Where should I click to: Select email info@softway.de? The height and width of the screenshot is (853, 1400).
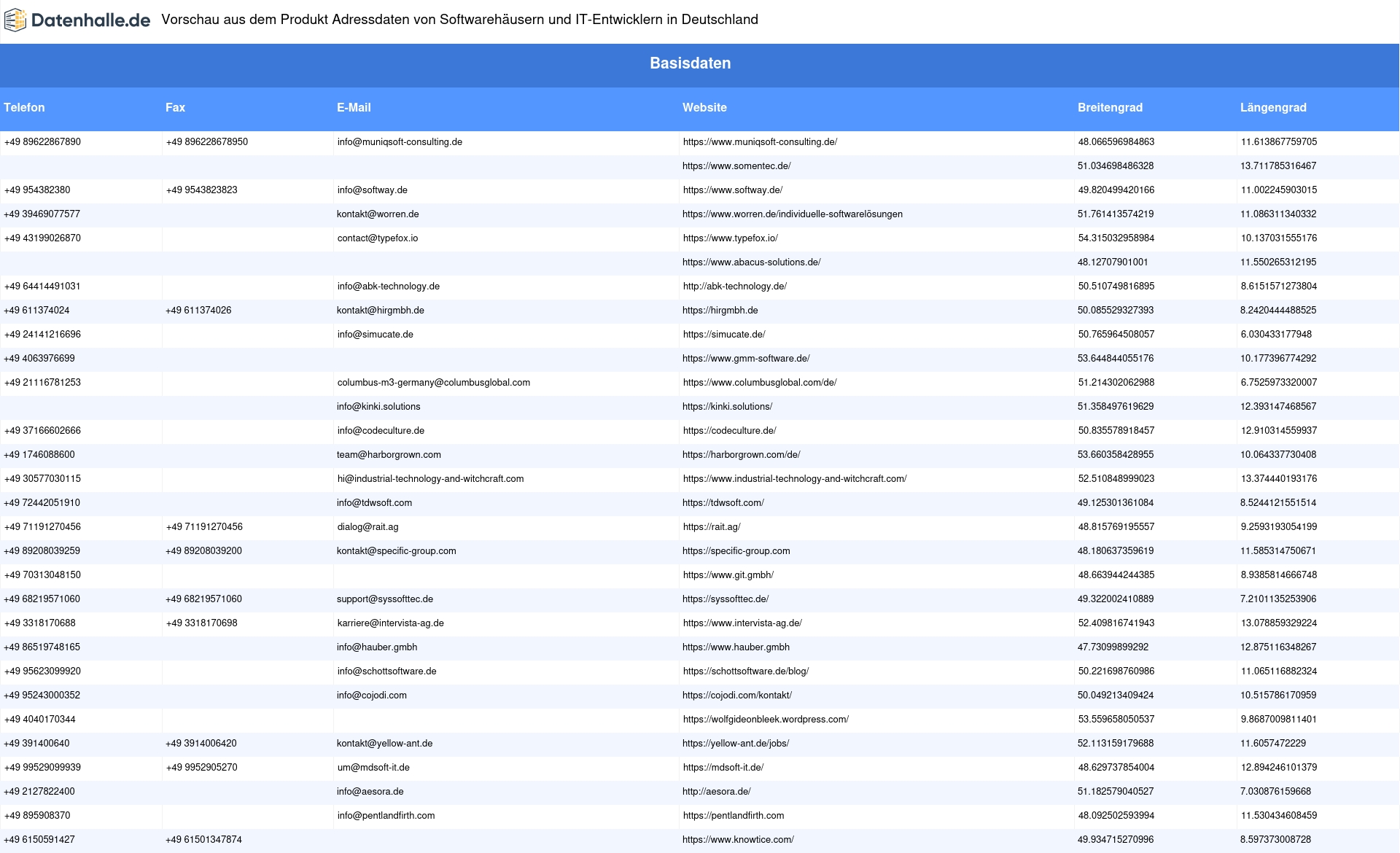pyautogui.click(x=373, y=190)
